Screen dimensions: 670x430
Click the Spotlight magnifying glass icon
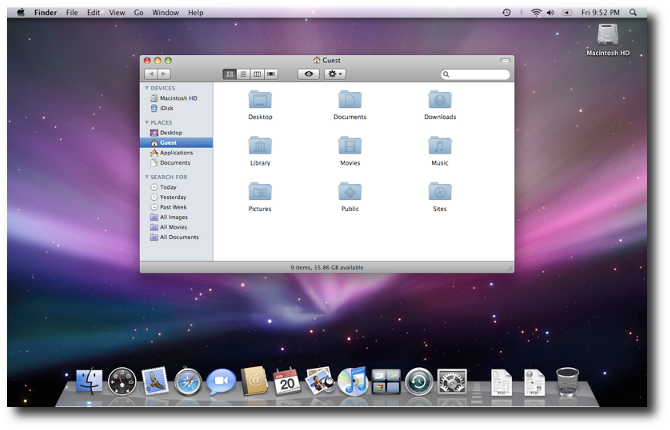click(633, 13)
